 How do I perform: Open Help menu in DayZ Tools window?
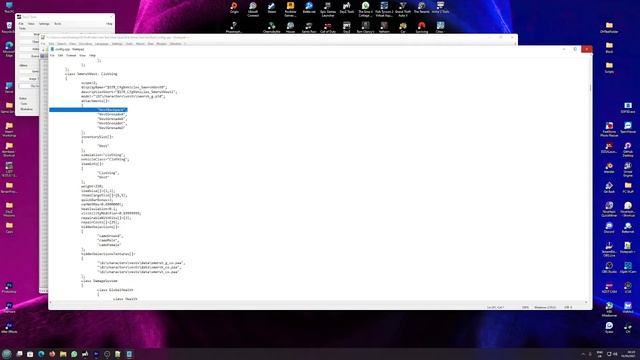pos(109,24)
